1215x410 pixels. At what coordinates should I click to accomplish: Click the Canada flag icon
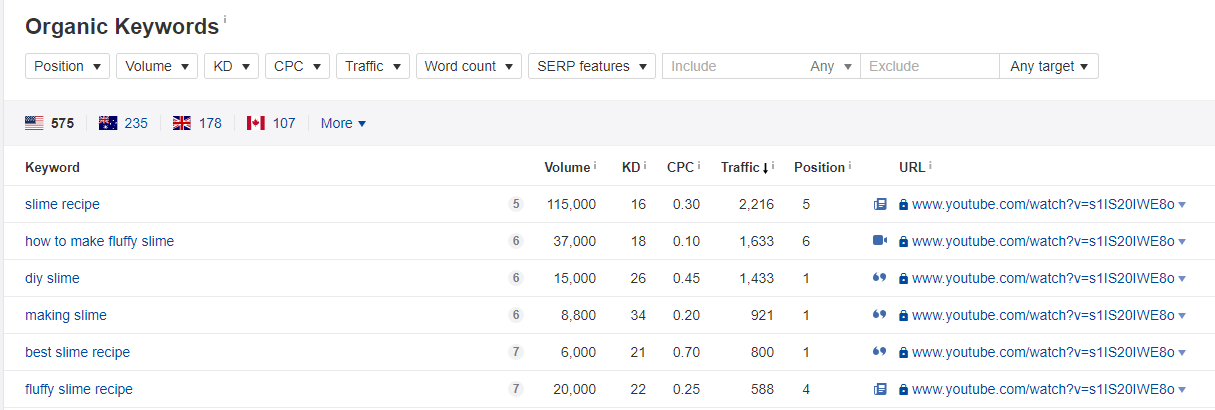tap(256, 123)
